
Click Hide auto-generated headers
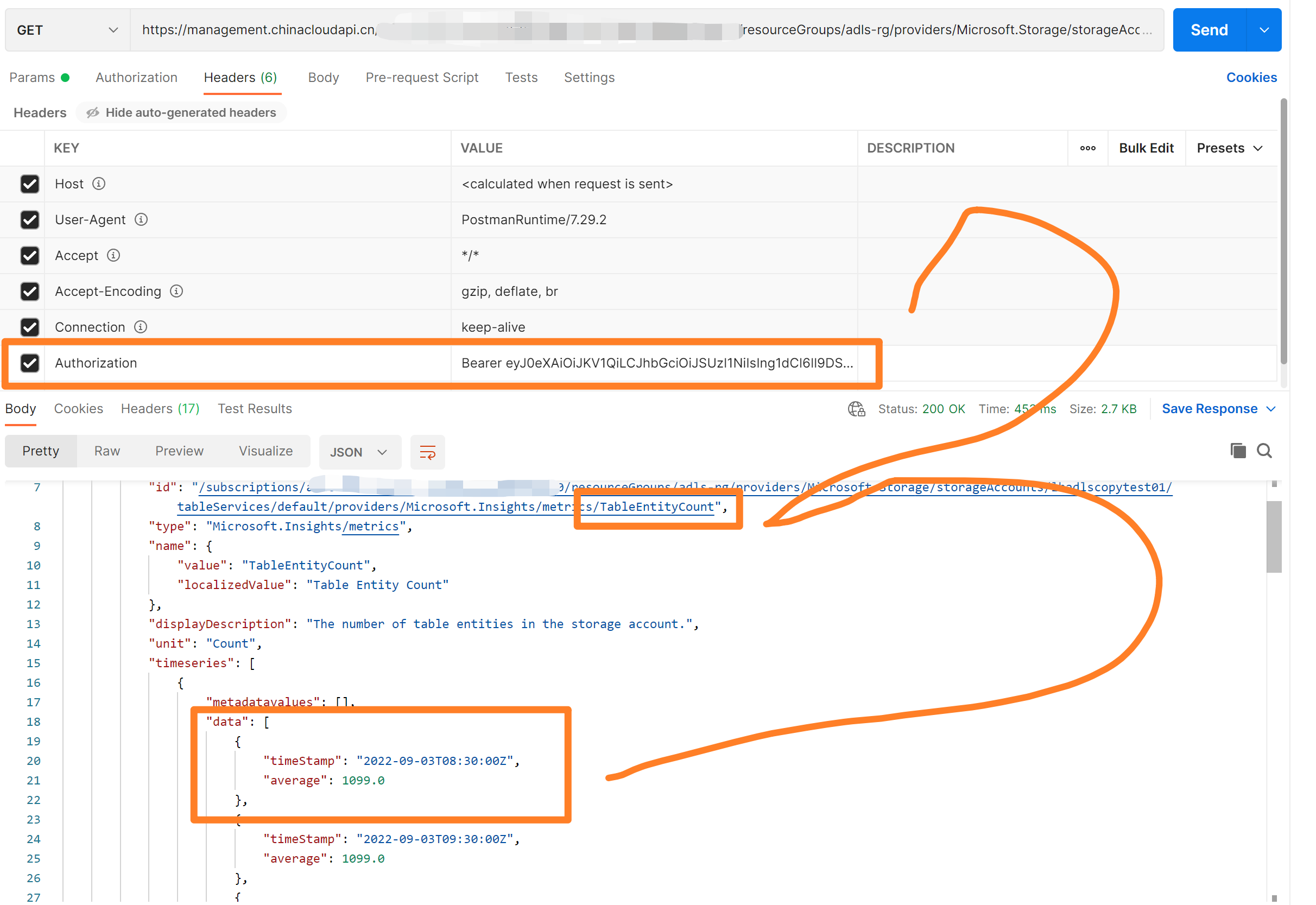[181, 113]
